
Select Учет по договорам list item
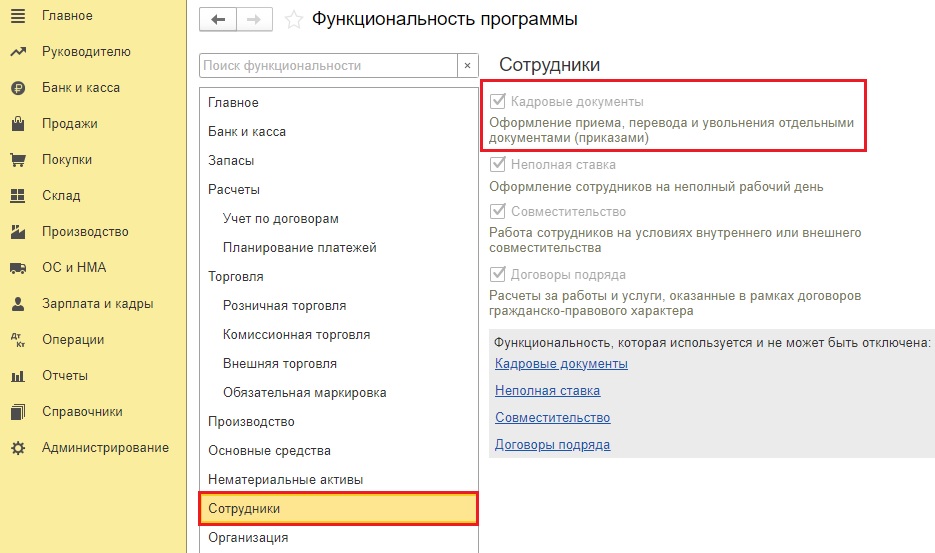click(339, 219)
